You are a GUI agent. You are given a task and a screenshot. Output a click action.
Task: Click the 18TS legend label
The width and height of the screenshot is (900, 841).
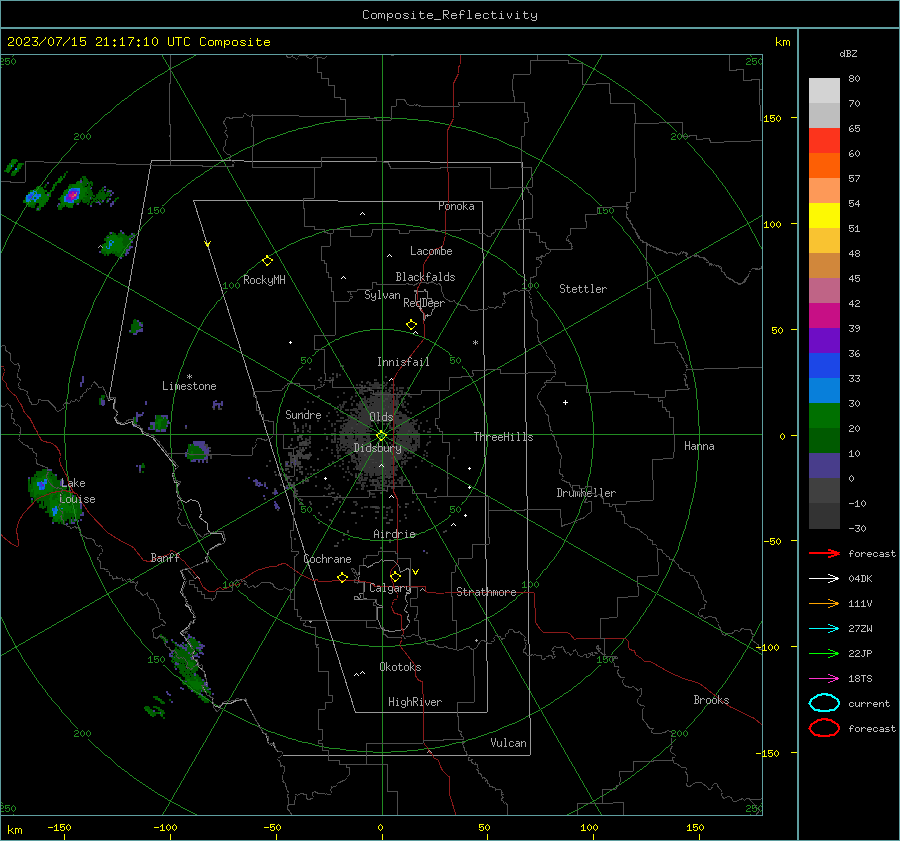tap(860, 679)
